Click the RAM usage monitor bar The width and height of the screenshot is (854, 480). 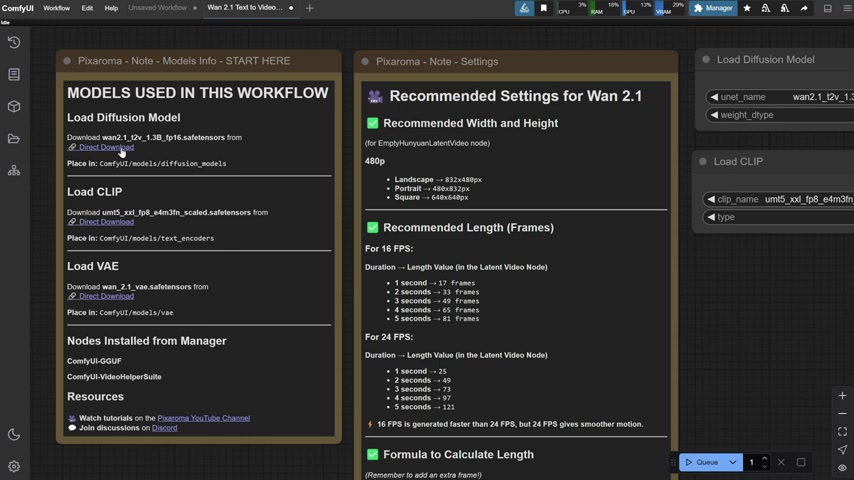605,8
